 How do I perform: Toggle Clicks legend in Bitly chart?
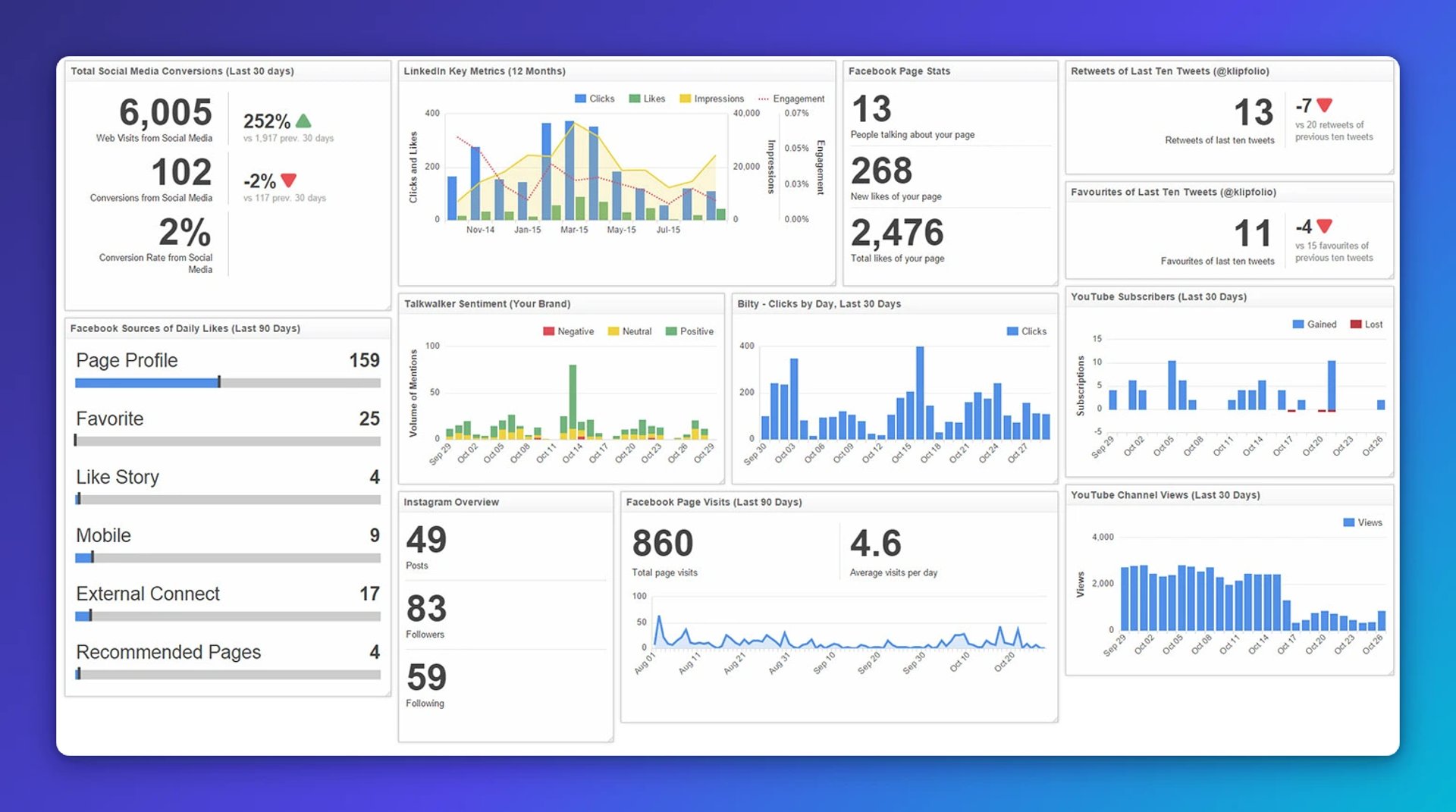tap(1027, 331)
